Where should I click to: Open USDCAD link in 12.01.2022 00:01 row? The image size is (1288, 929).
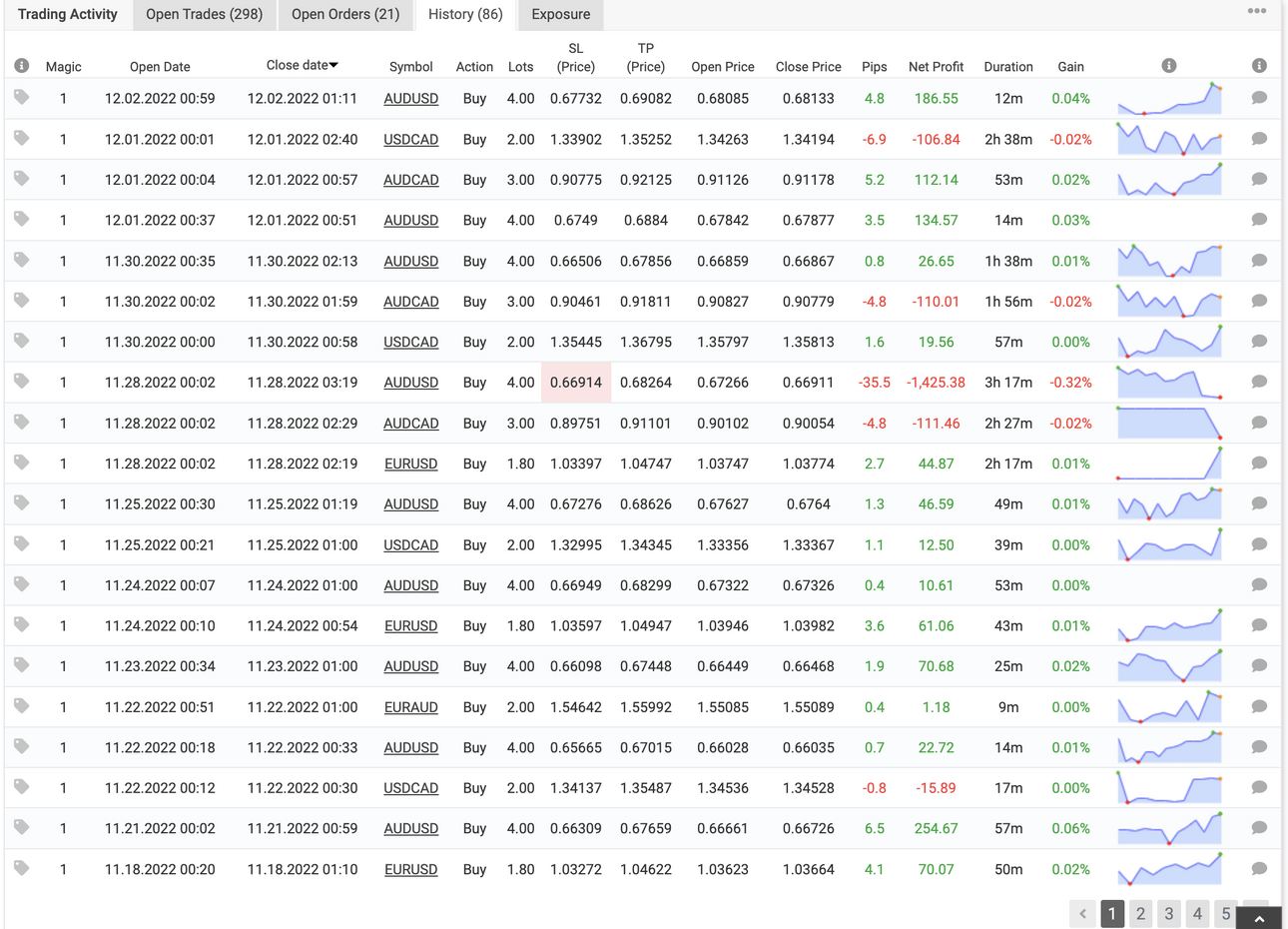click(411, 140)
